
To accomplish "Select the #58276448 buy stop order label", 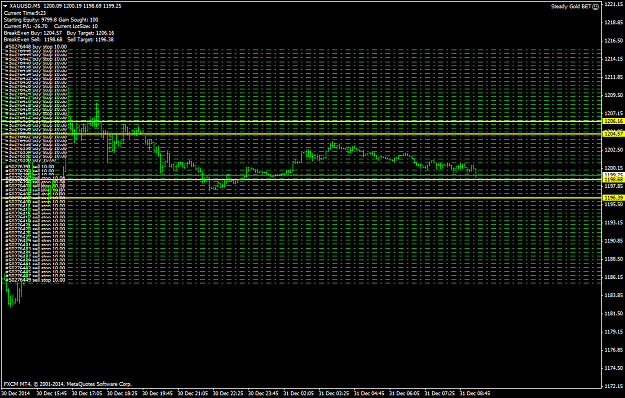I will (36, 47).
